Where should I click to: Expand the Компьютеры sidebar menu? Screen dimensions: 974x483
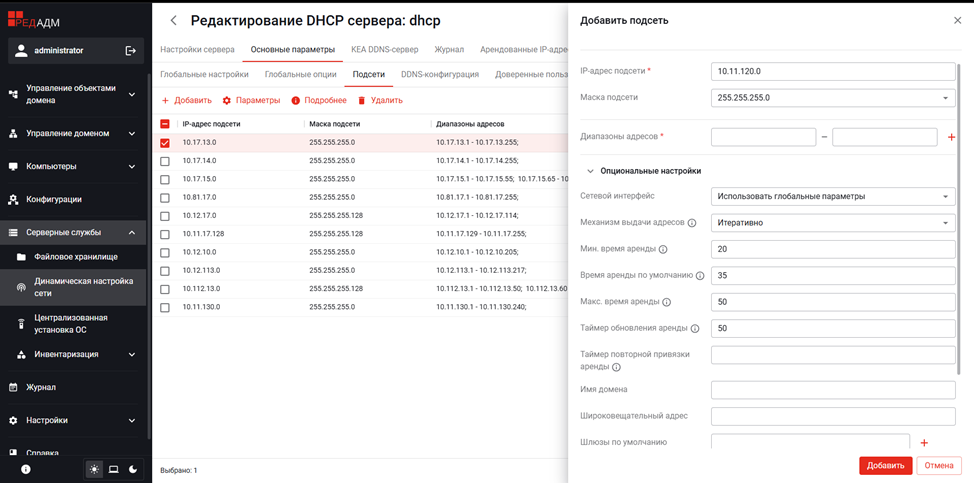132,166
